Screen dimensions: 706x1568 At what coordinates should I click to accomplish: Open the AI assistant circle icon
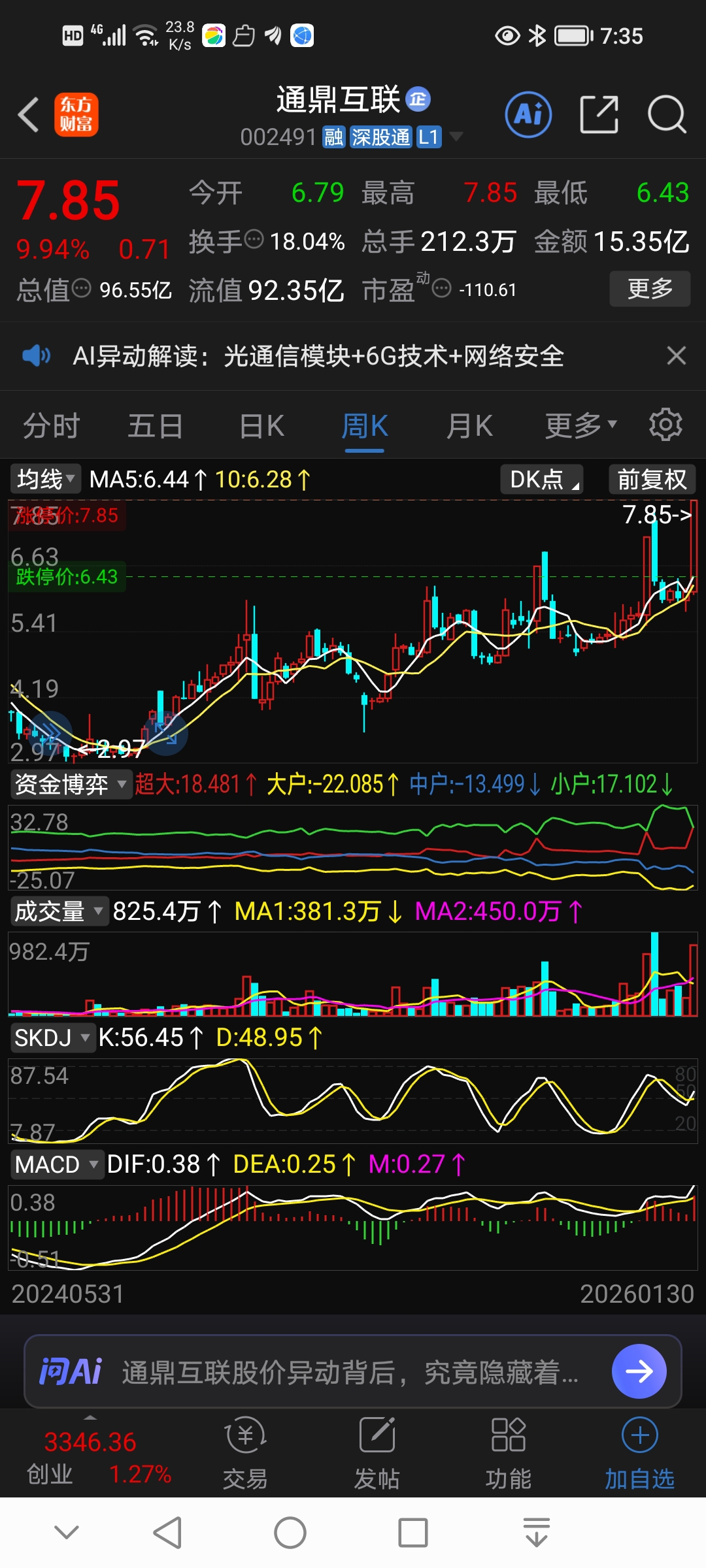coord(528,115)
